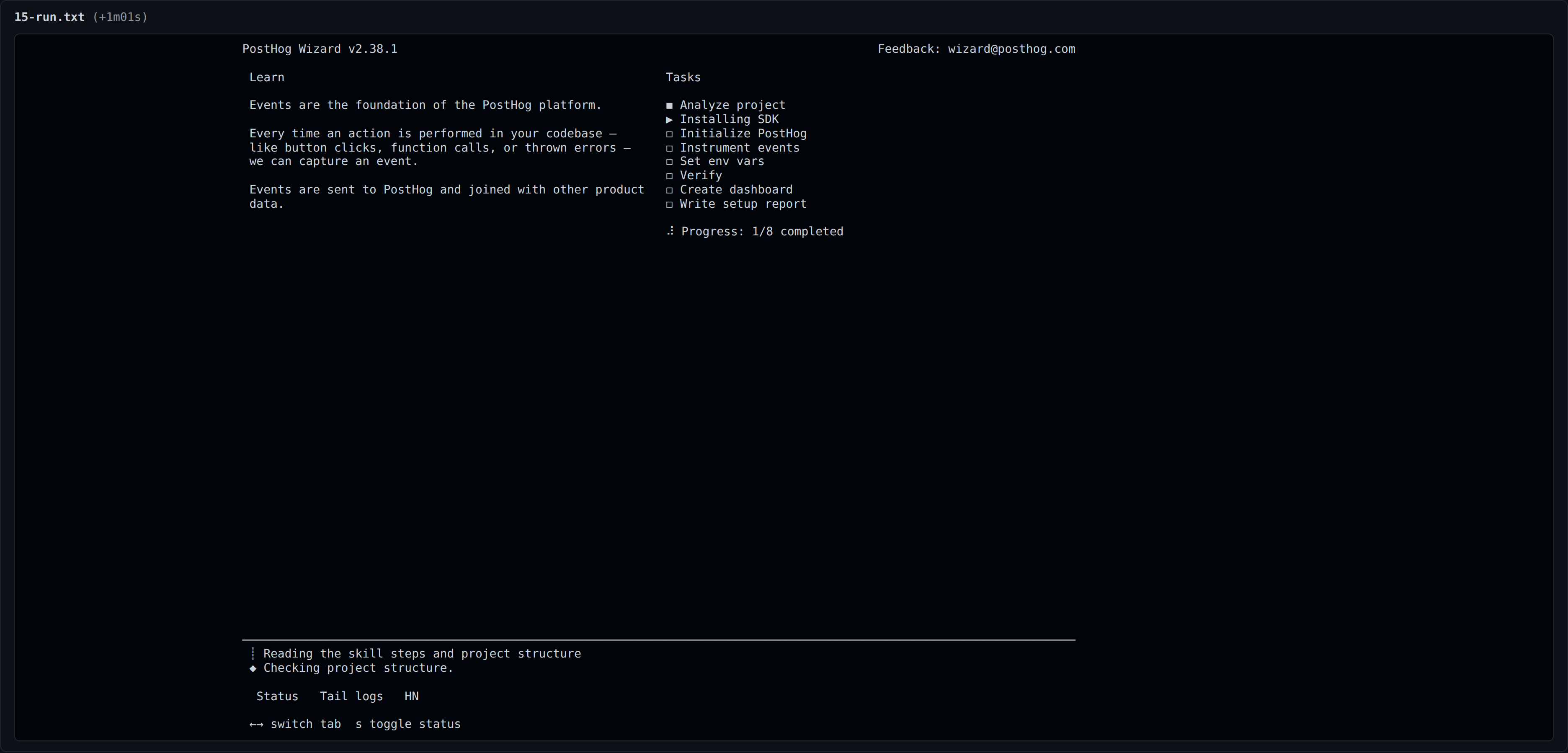The height and width of the screenshot is (753, 1568).
Task: Click the diamond icon beside Checking project structure
Action: point(253,668)
